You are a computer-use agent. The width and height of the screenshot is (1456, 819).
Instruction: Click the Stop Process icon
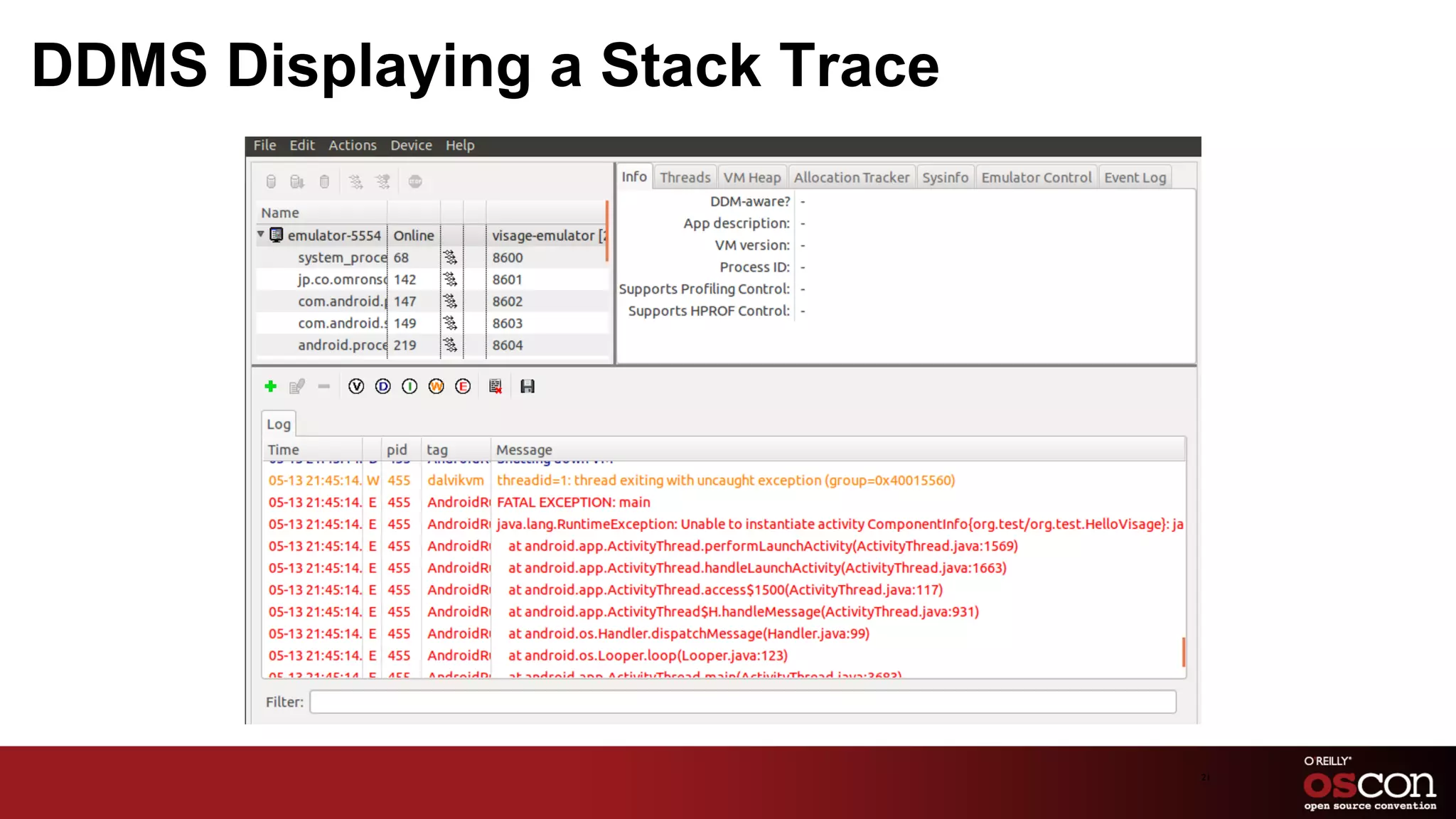coord(416,182)
